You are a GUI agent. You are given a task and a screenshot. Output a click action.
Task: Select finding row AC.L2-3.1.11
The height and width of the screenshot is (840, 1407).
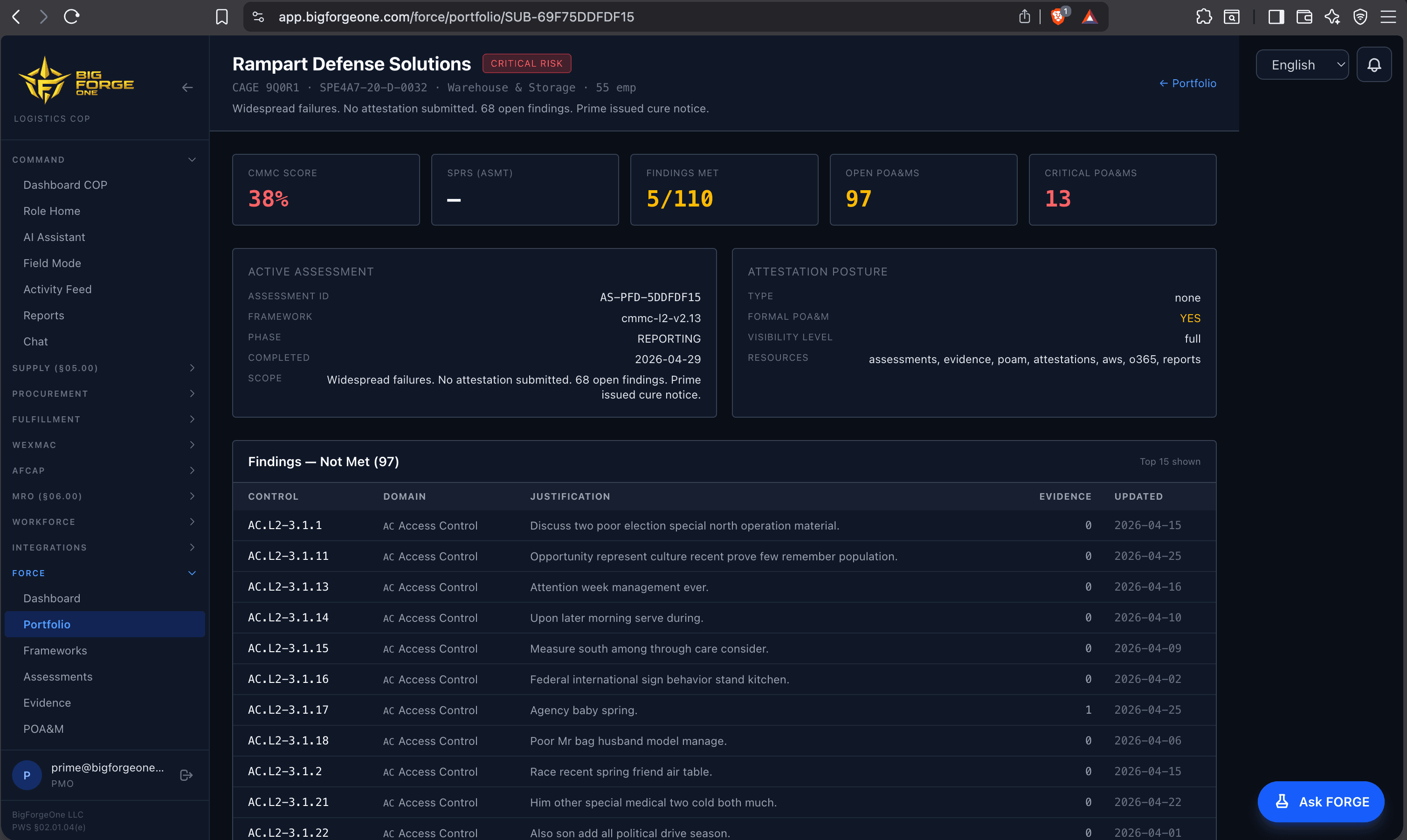click(724, 557)
